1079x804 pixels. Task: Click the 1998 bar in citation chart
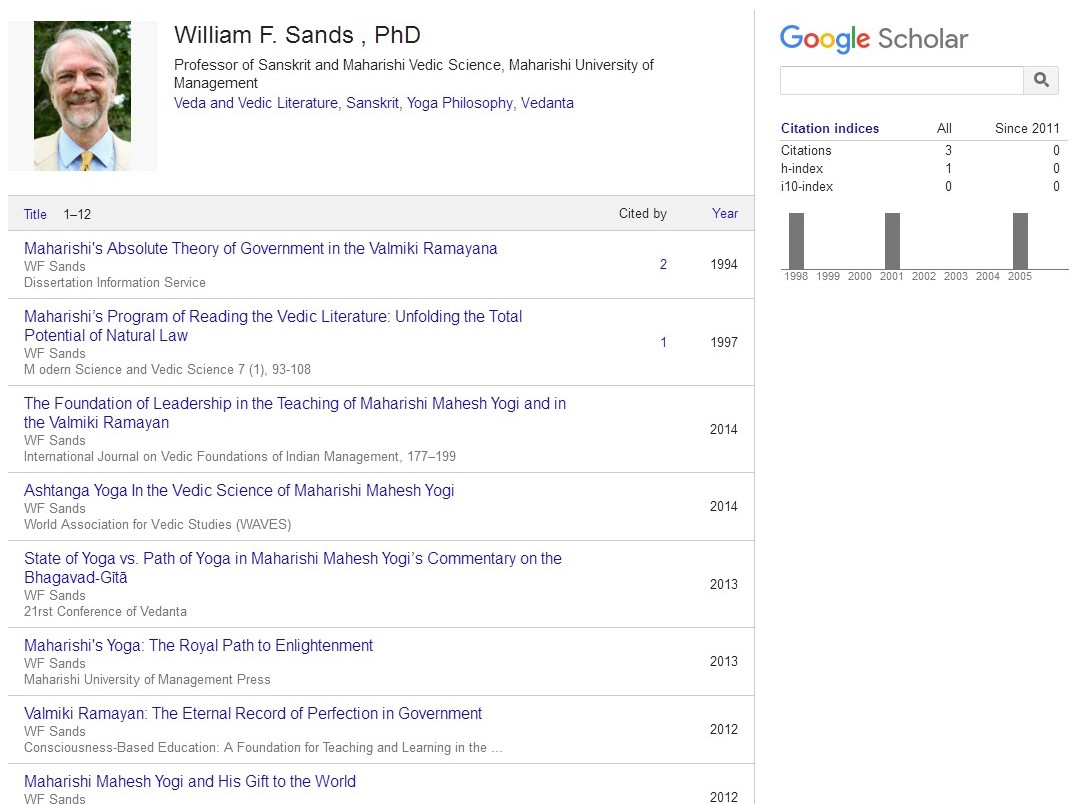pyautogui.click(x=796, y=241)
